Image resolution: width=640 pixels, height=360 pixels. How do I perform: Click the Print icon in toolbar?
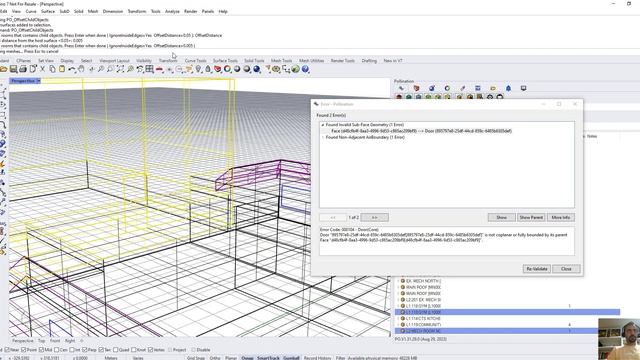[23, 69]
